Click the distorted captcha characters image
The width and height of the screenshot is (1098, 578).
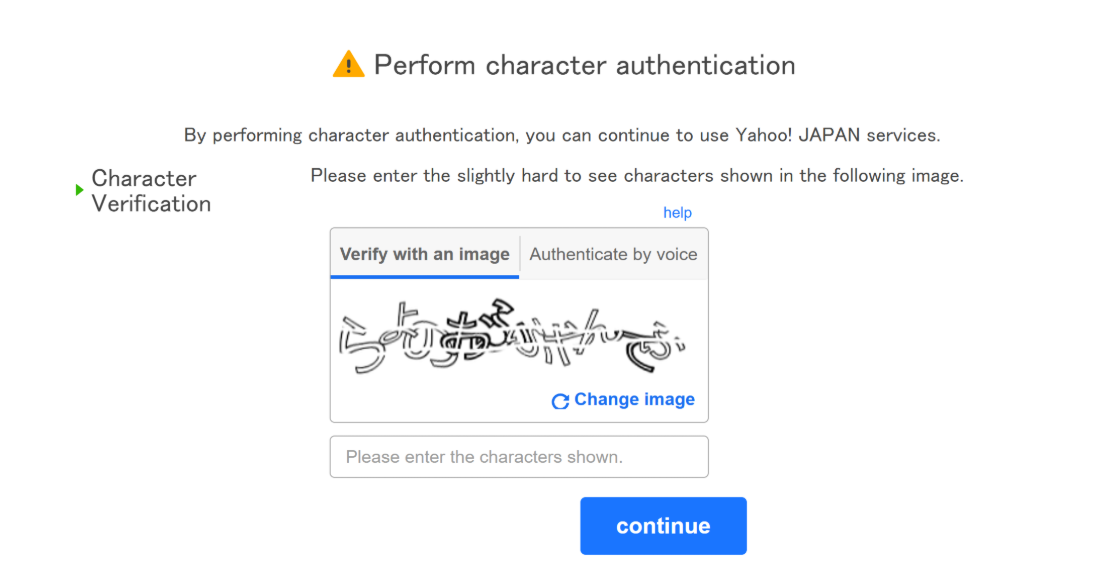click(512, 336)
